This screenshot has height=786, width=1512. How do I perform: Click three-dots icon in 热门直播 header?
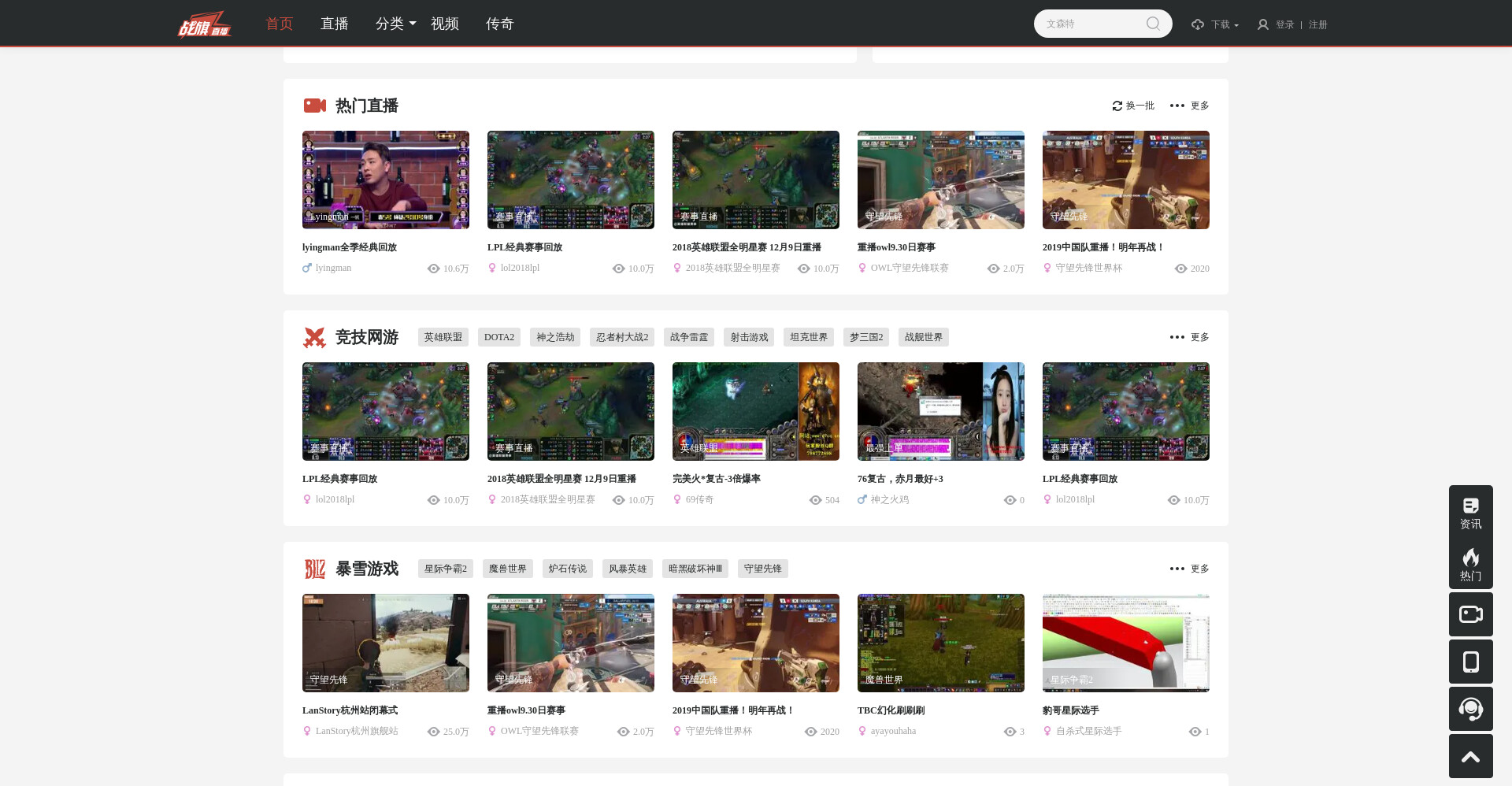click(x=1177, y=106)
